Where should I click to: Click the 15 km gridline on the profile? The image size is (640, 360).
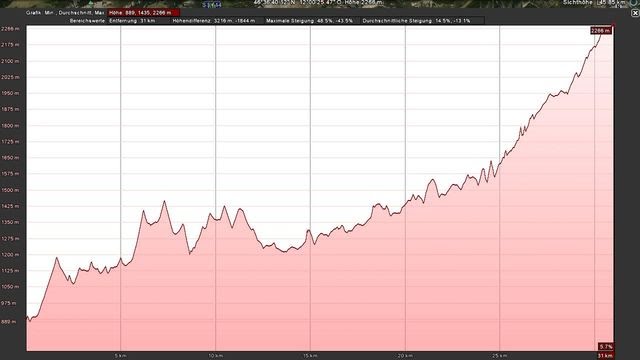click(310, 188)
